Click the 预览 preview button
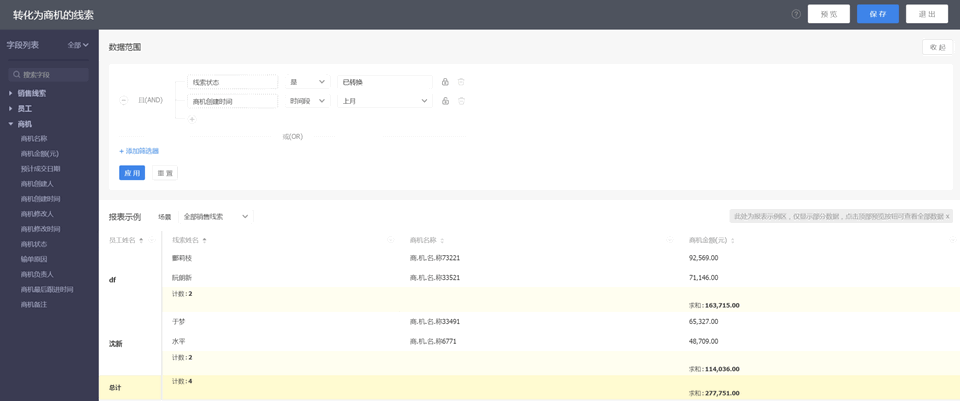The width and height of the screenshot is (960, 401). pyautogui.click(x=828, y=14)
